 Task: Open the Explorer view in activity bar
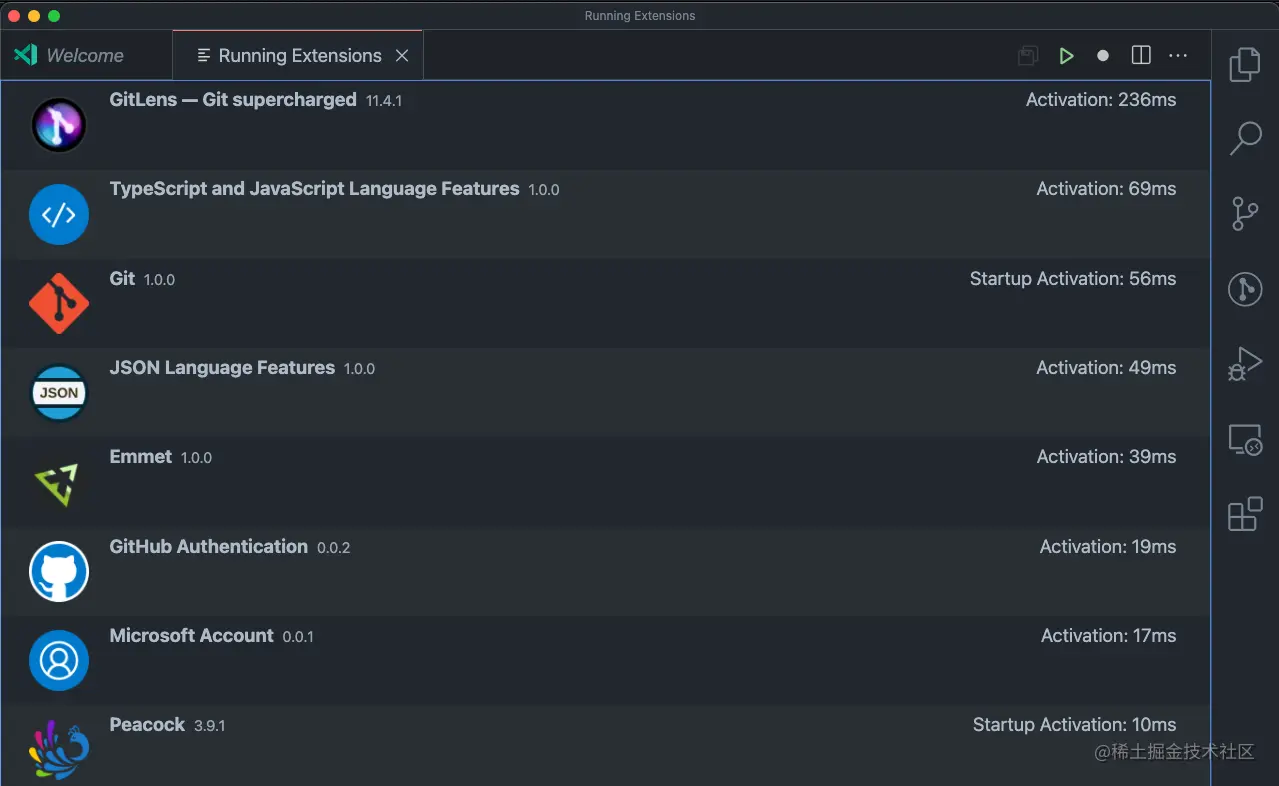[1245, 64]
